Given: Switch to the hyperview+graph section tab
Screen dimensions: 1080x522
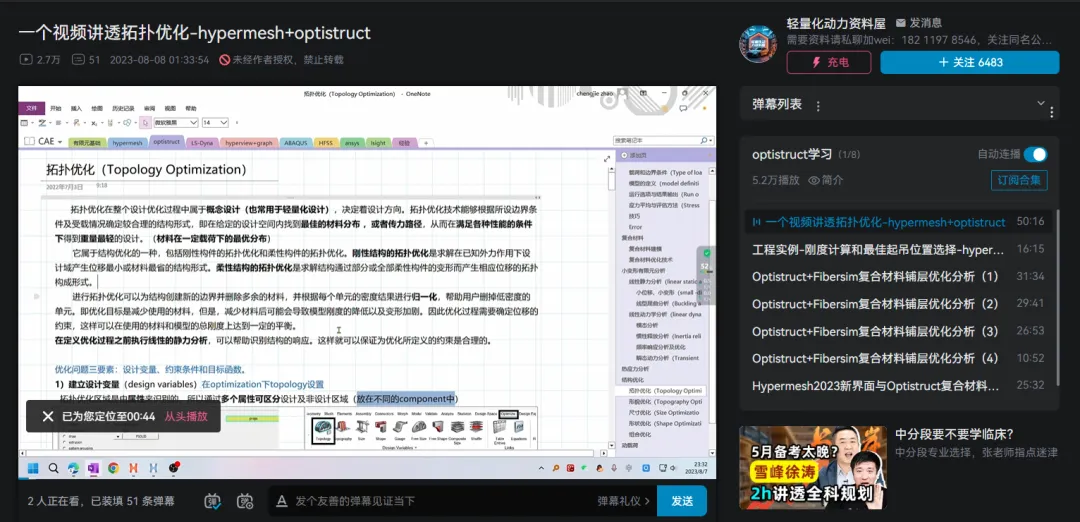Looking at the screenshot, I should pyautogui.click(x=248, y=143).
